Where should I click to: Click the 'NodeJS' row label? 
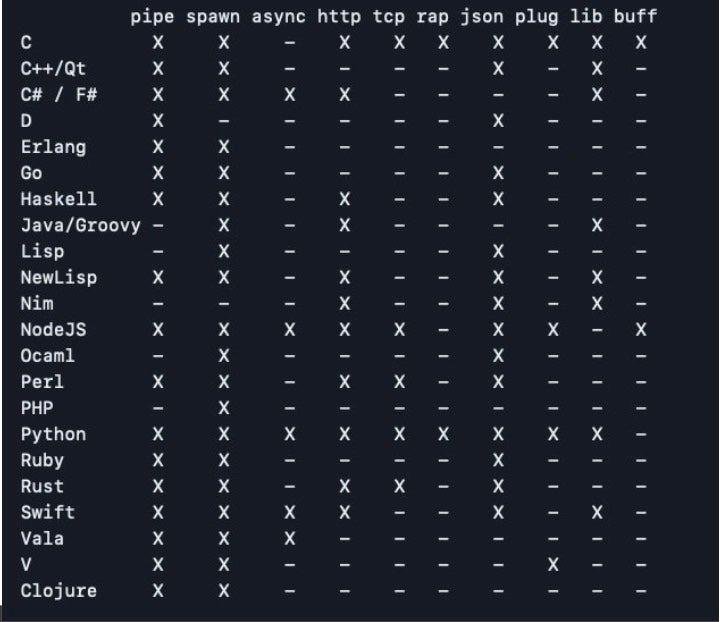point(53,329)
